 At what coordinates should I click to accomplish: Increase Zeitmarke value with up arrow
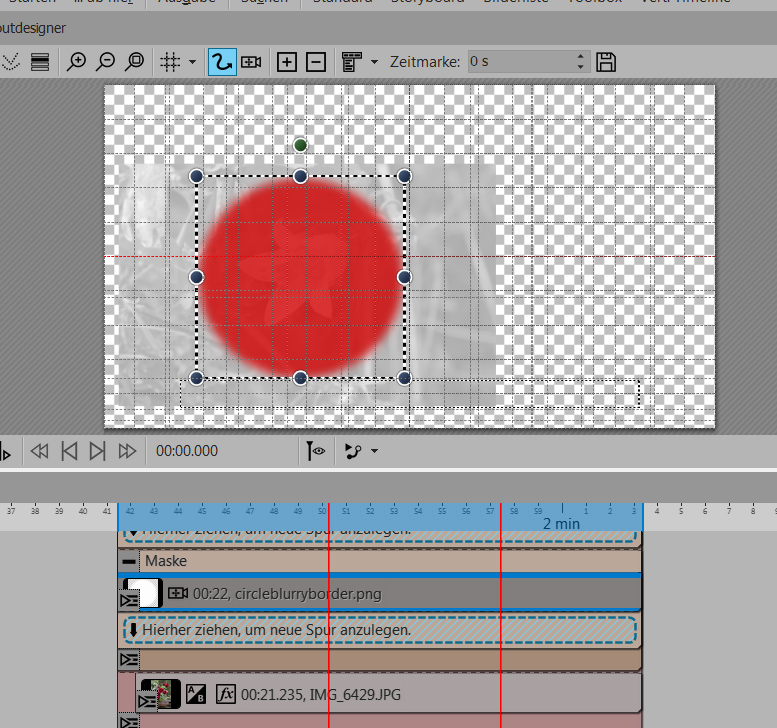[x=581, y=57]
